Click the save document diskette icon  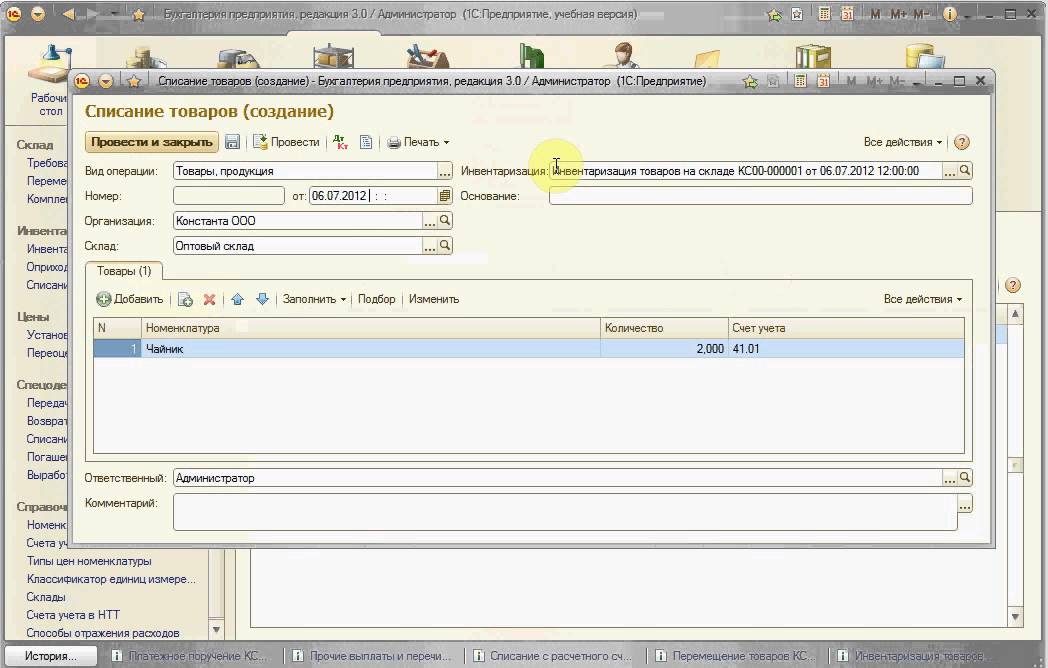pyautogui.click(x=232, y=142)
